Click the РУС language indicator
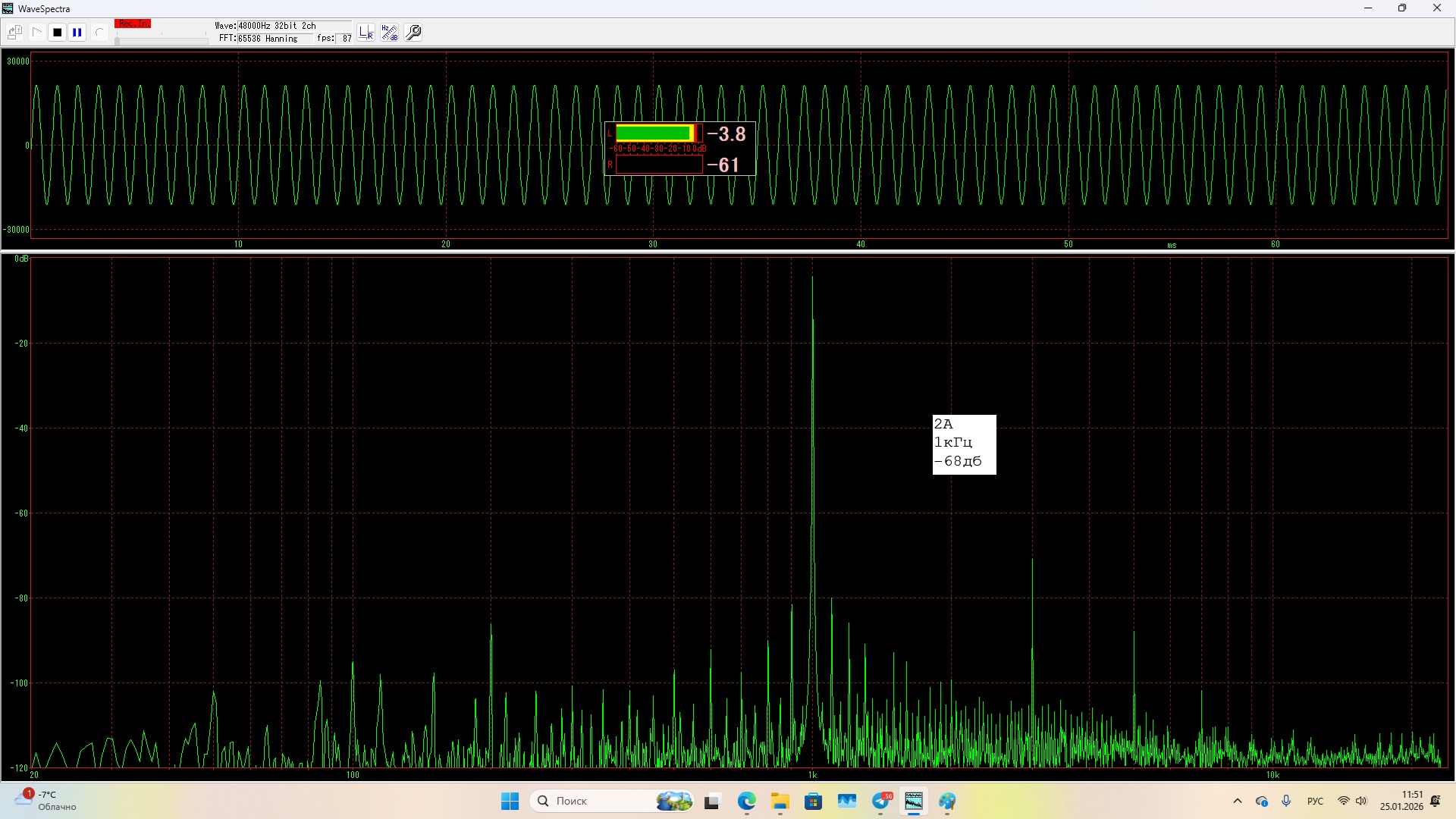Image resolution: width=1456 pixels, height=819 pixels. point(1315,801)
